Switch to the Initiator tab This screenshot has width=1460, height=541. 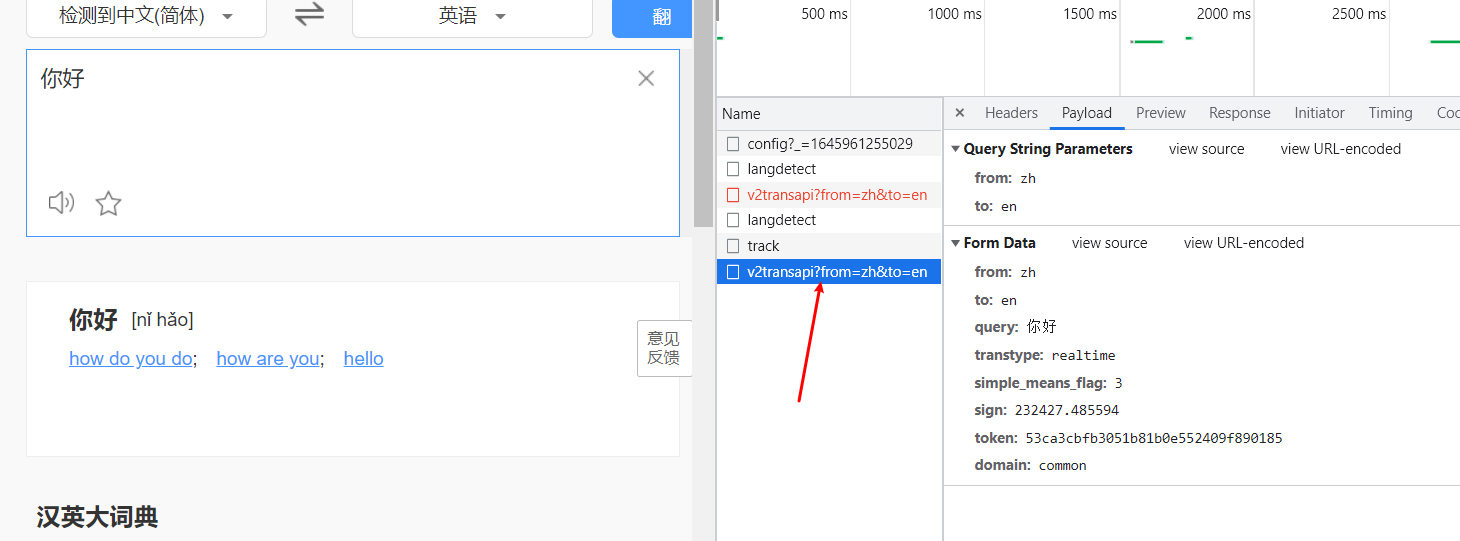[1319, 113]
